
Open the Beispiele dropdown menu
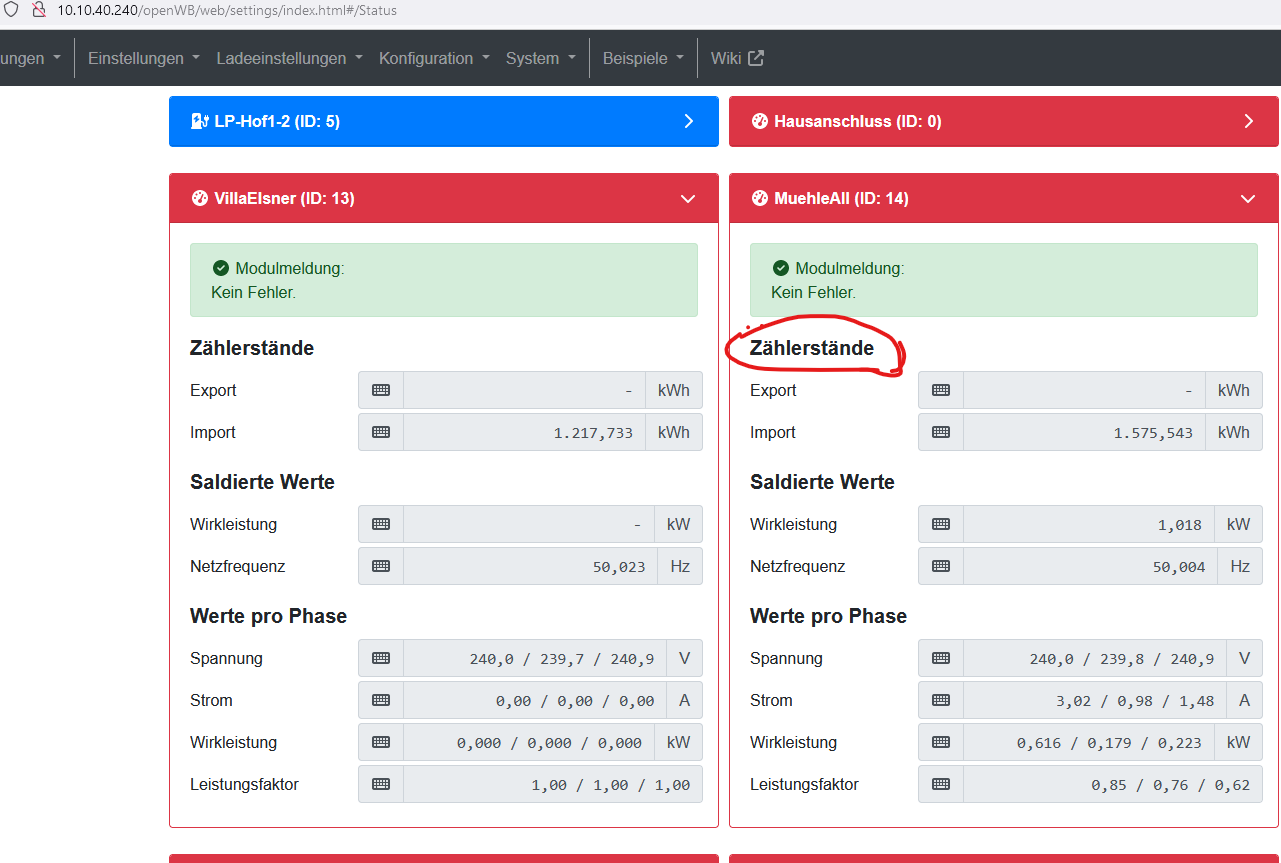point(643,58)
